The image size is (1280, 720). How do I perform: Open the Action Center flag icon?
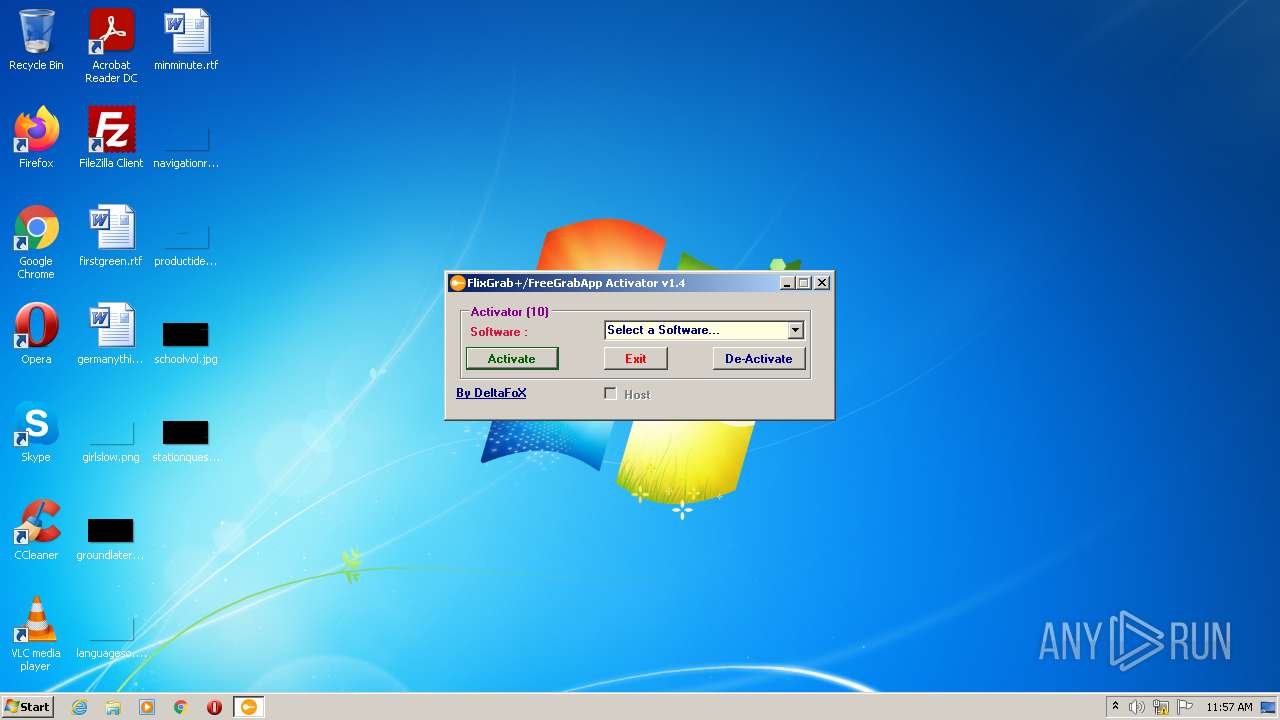tap(1185, 707)
